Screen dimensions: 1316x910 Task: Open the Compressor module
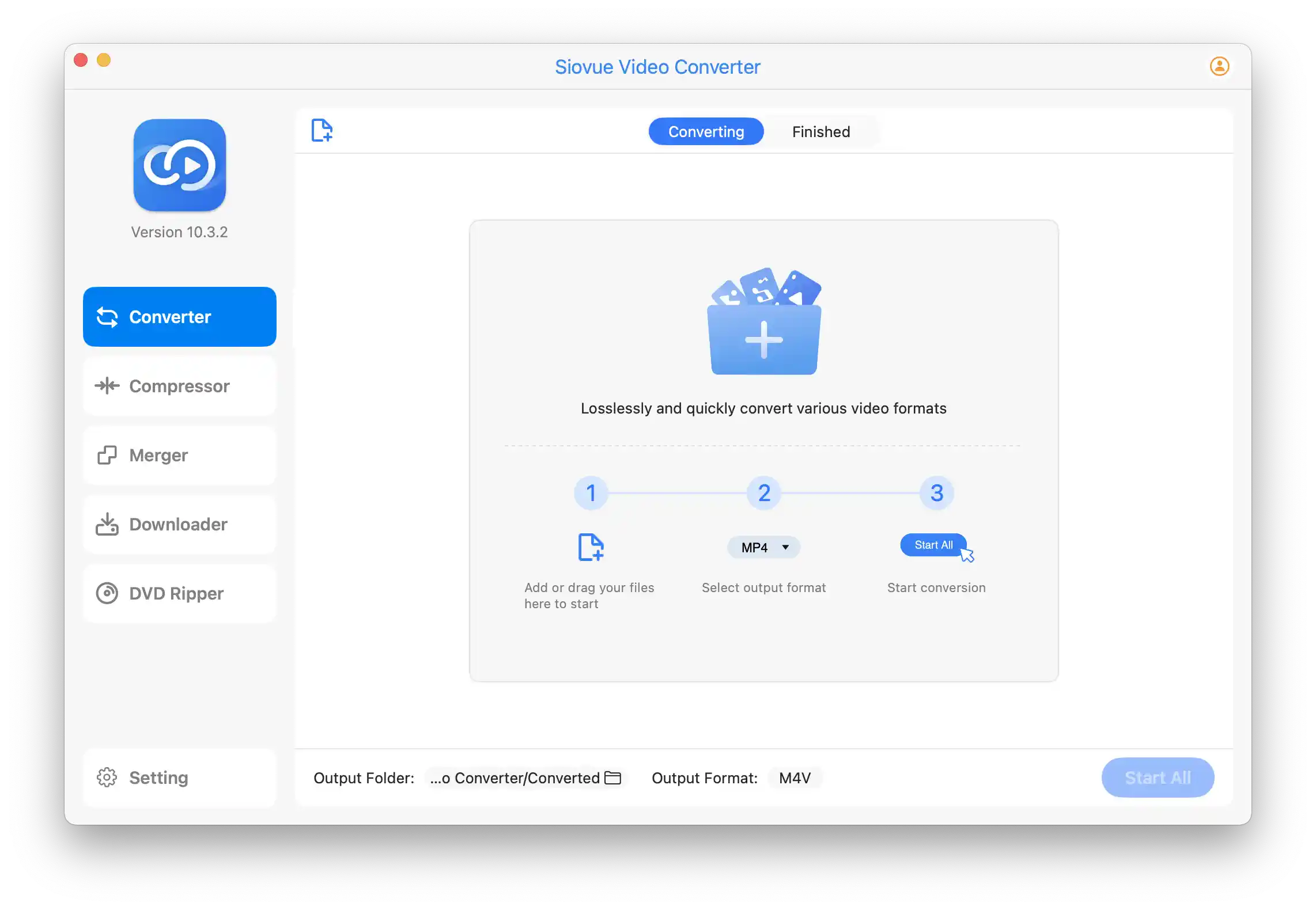click(180, 386)
